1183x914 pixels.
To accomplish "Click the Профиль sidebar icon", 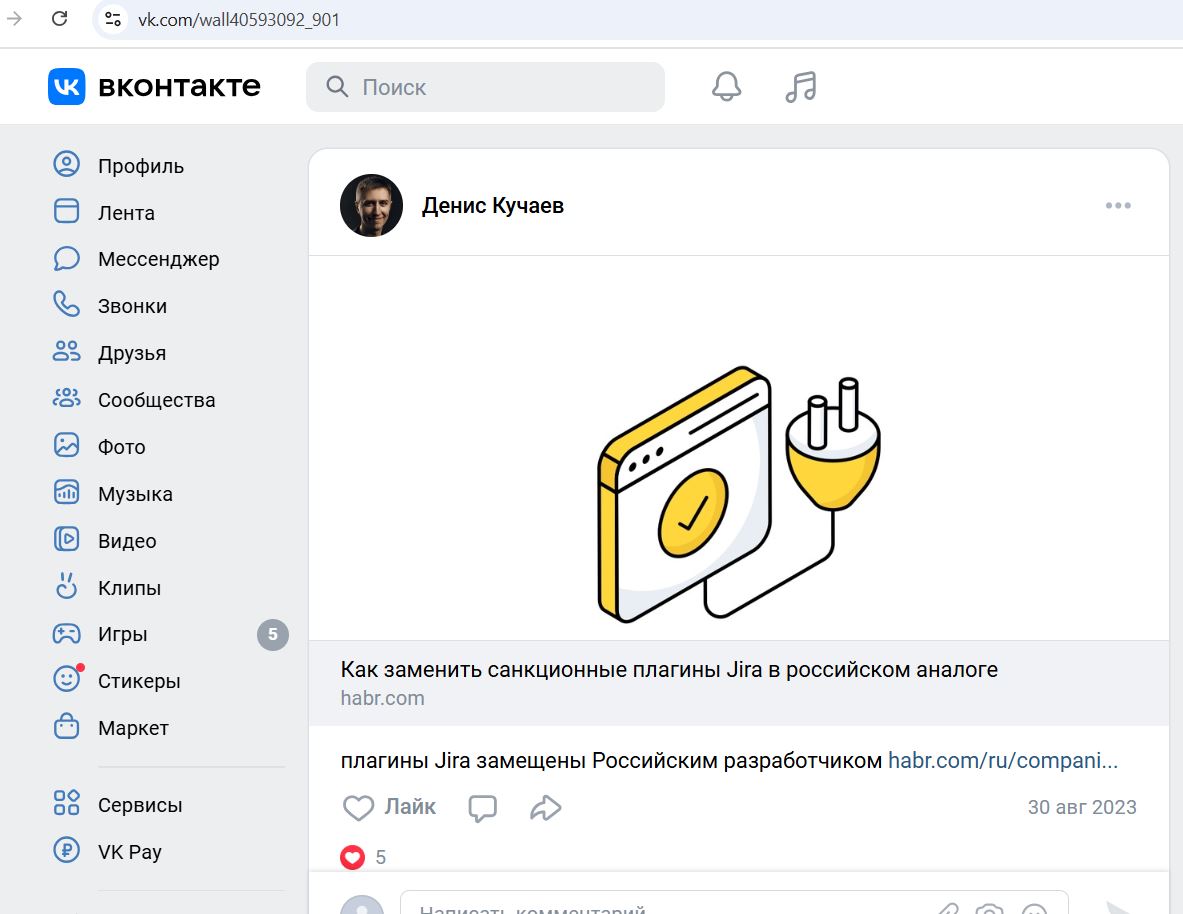I will [66, 165].
